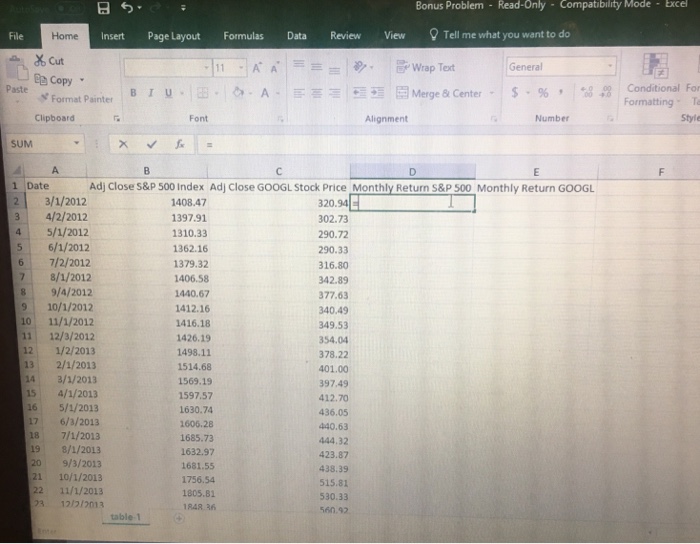Toggle Italic formatting

[x=151, y=93]
